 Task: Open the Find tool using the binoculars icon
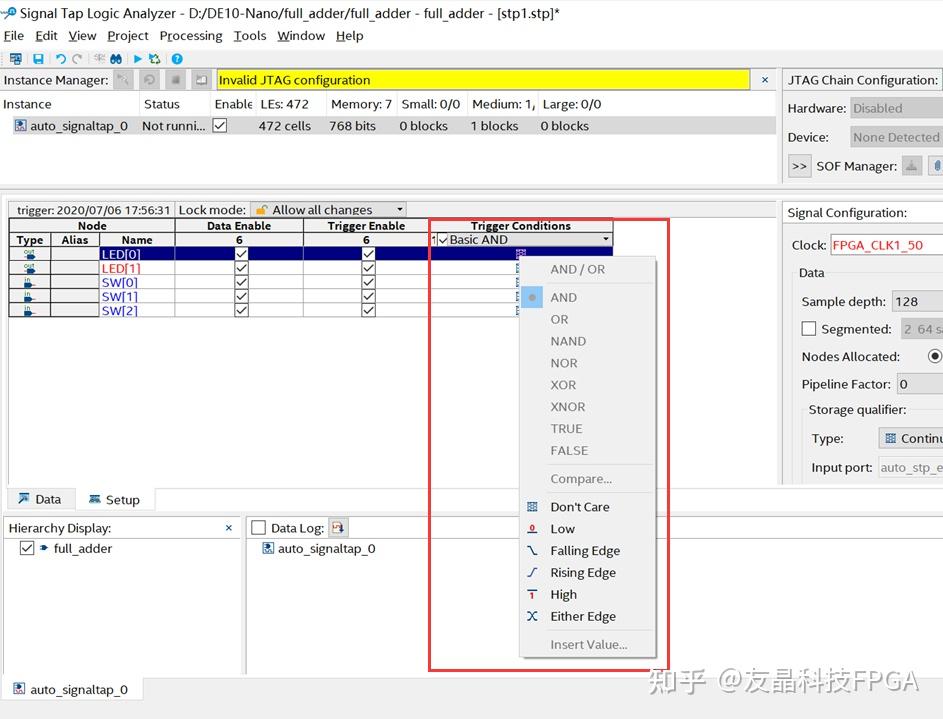[x=116, y=58]
